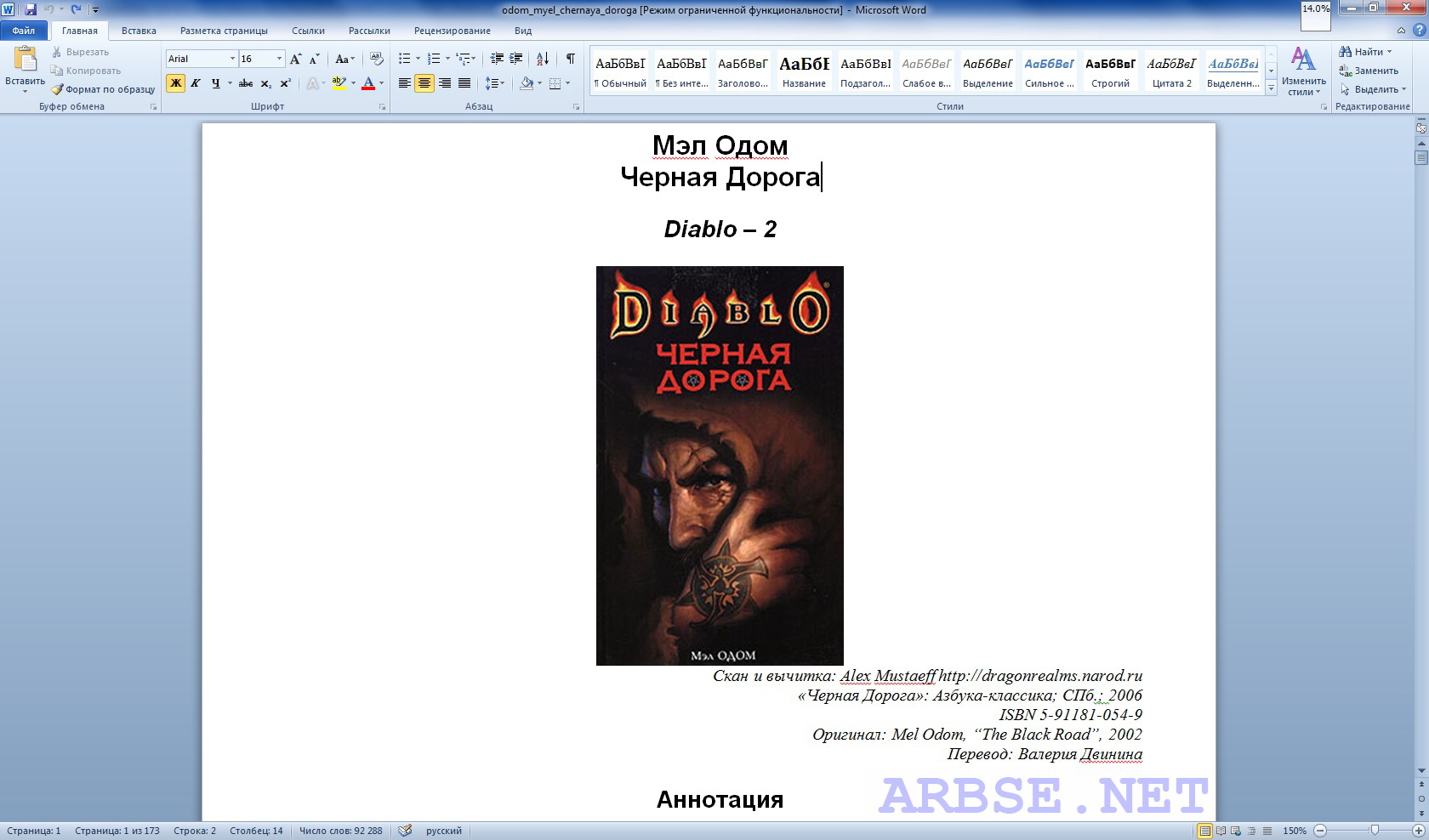Viewport: 1429px width, 840px height.
Task: Click multilevel list icon
Action: pyautogui.click(x=463, y=59)
